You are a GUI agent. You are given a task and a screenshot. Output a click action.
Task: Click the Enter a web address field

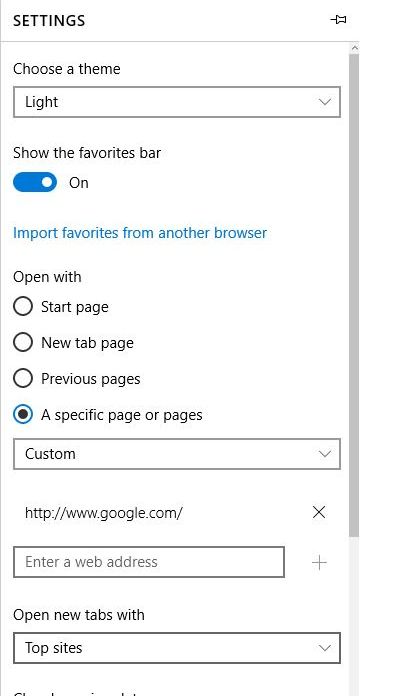point(149,562)
